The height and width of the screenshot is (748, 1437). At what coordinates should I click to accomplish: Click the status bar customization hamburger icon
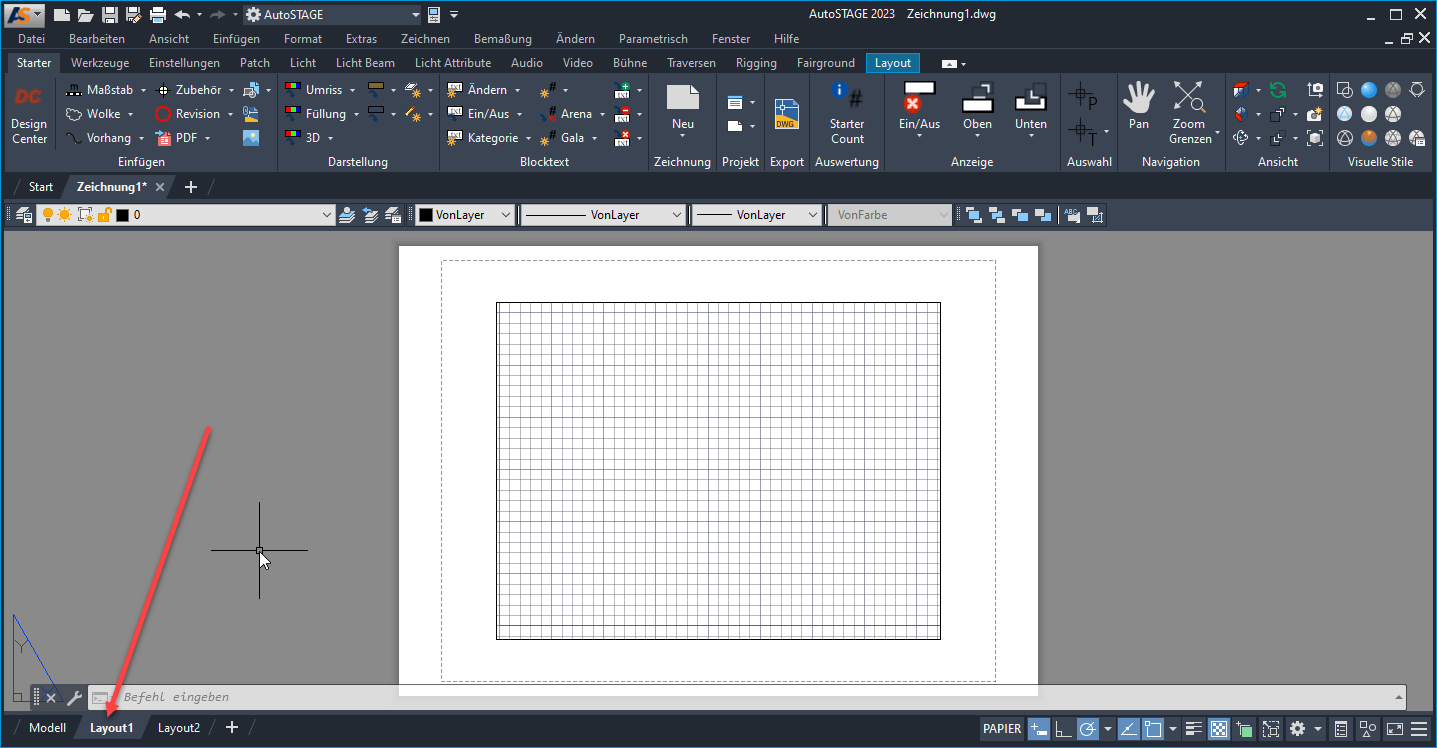pos(1419,728)
